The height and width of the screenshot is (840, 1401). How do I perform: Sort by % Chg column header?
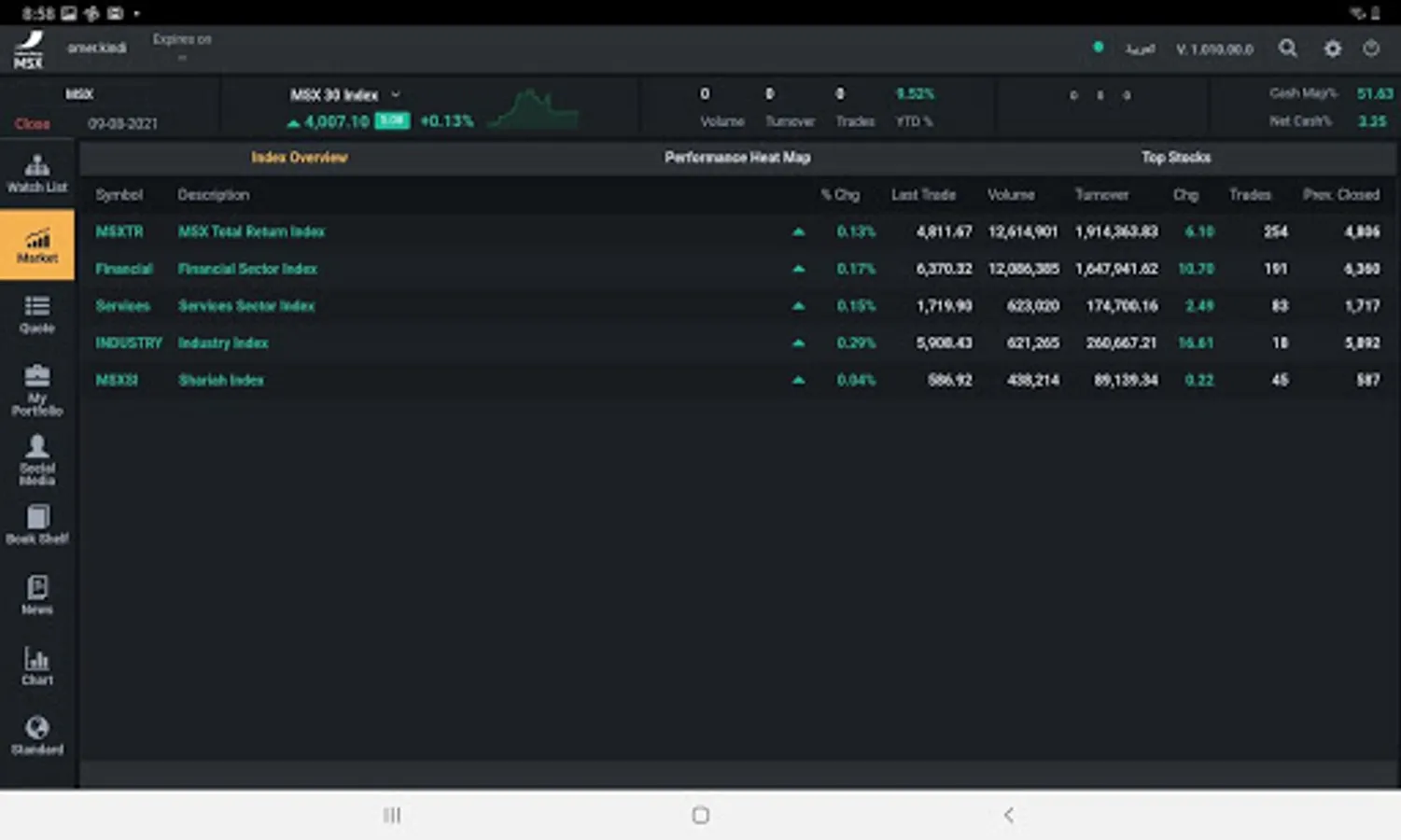840,195
